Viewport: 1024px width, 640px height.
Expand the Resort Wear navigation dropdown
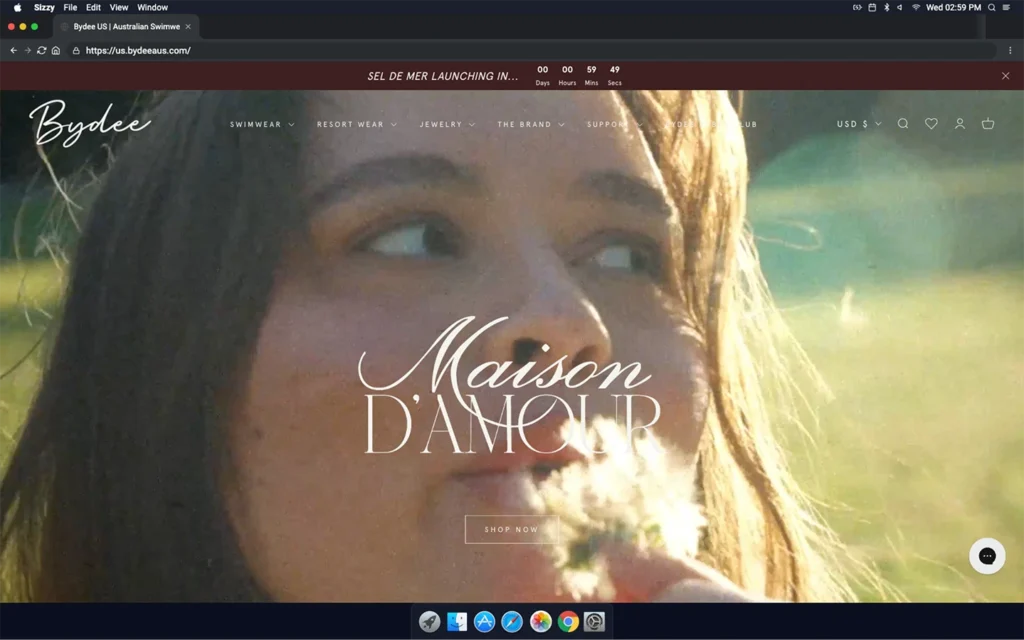click(357, 125)
